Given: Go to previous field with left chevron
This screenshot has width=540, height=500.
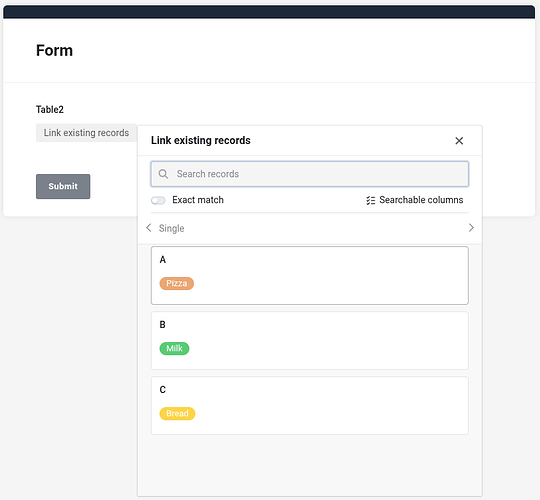Looking at the screenshot, I should tap(148, 228).
